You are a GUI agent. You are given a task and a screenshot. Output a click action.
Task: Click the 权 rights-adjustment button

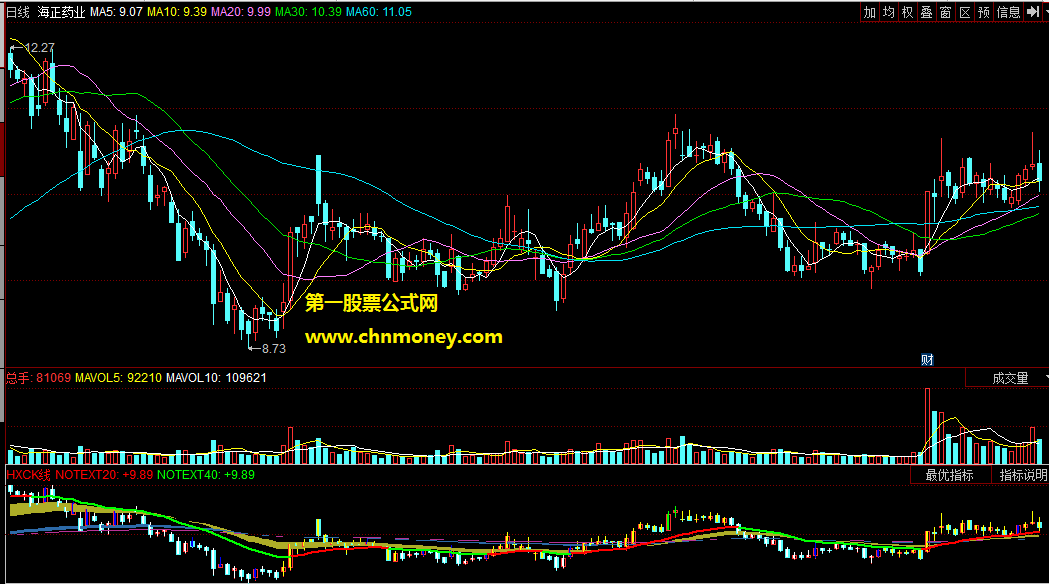[907, 12]
